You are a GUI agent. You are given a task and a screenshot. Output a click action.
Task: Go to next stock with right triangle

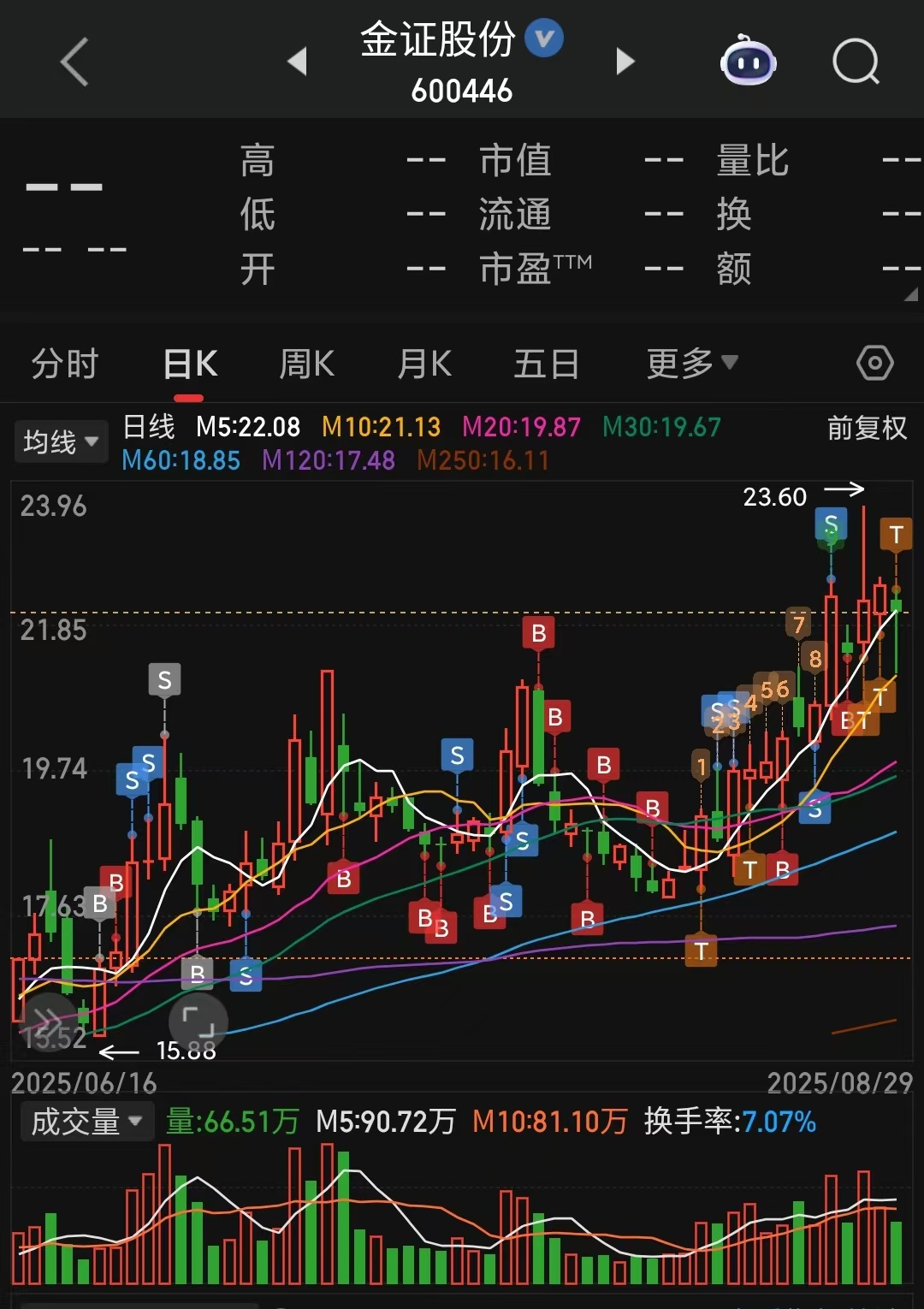pos(625,61)
